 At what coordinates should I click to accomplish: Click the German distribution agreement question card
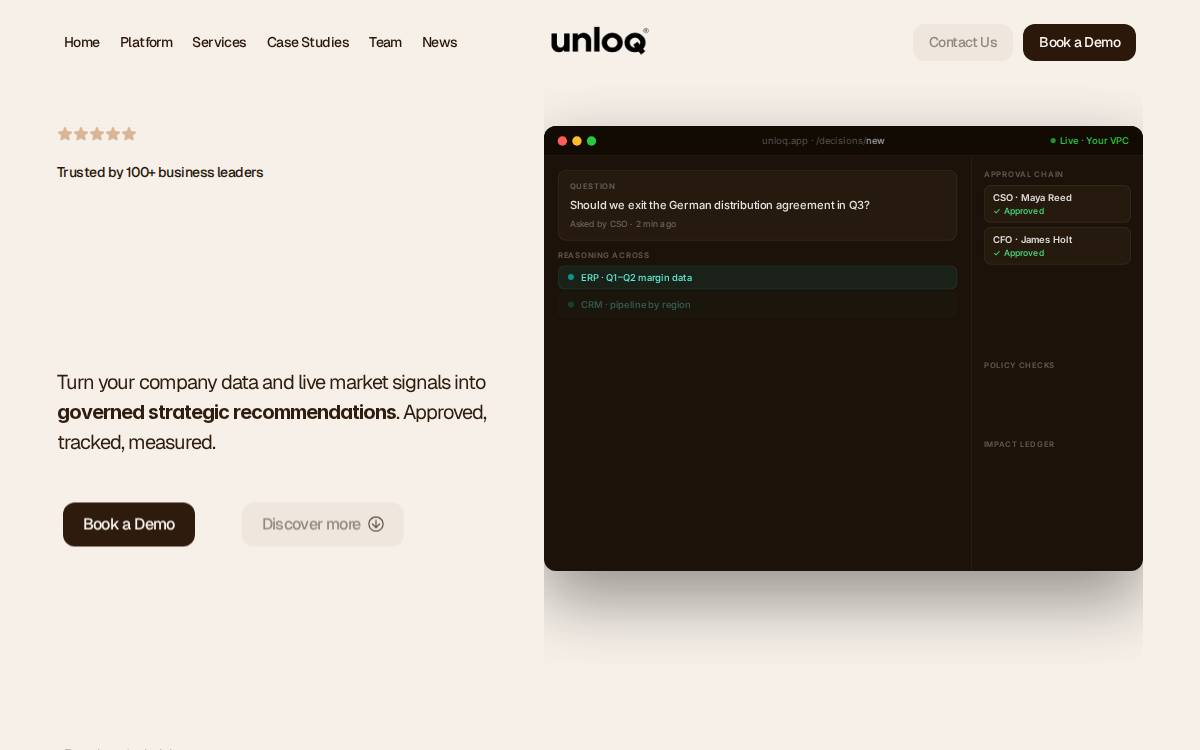(757, 205)
